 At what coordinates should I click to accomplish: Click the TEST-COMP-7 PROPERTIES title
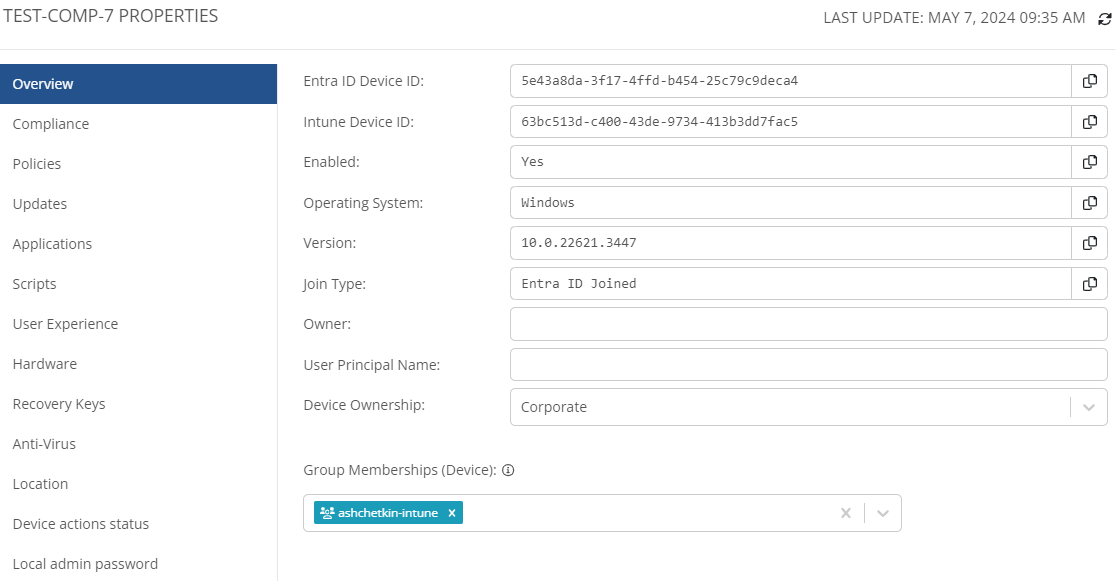[111, 16]
